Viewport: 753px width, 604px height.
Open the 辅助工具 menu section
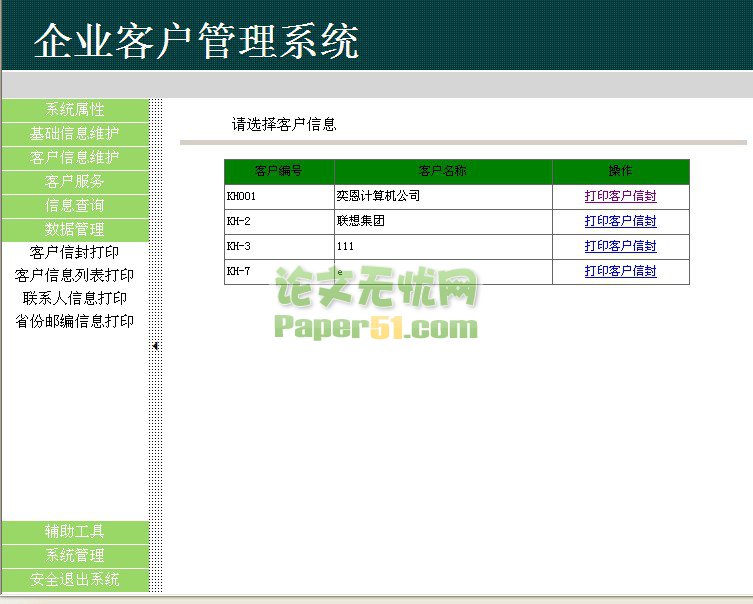tap(75, 531)
